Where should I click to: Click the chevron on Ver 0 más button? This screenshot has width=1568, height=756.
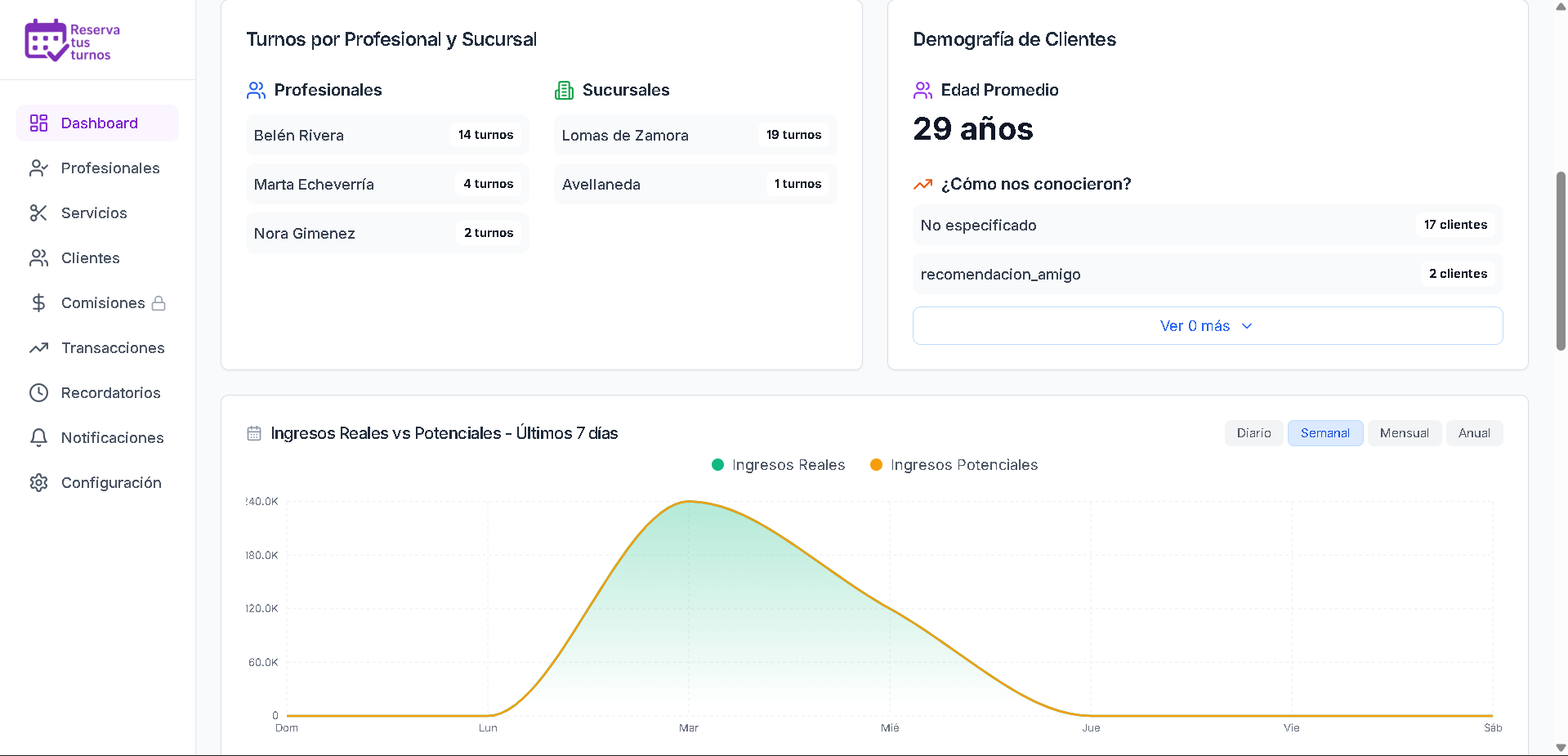[x=1246, y=325]
